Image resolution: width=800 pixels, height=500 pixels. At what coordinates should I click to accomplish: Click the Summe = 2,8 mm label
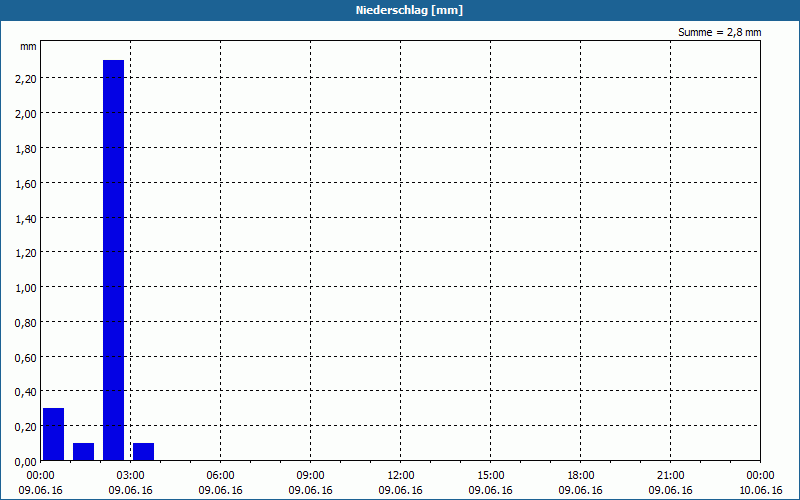pyautogui.click(x=719, y=32)
